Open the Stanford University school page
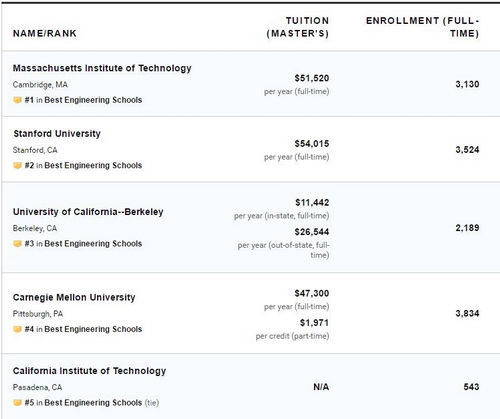The image size is (500, 419). click(57, 134)
